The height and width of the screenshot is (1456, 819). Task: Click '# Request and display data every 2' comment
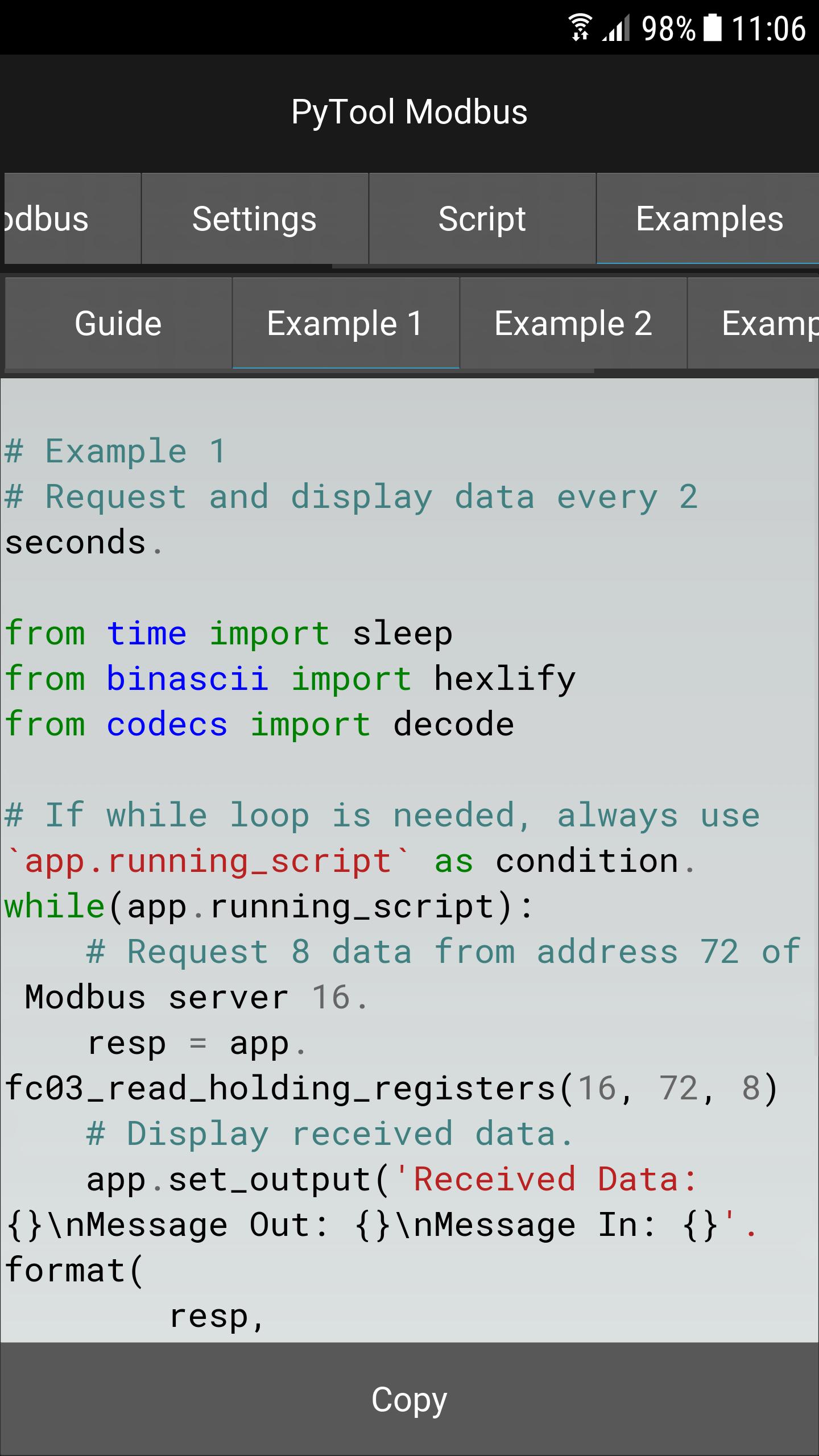(351, 497)
